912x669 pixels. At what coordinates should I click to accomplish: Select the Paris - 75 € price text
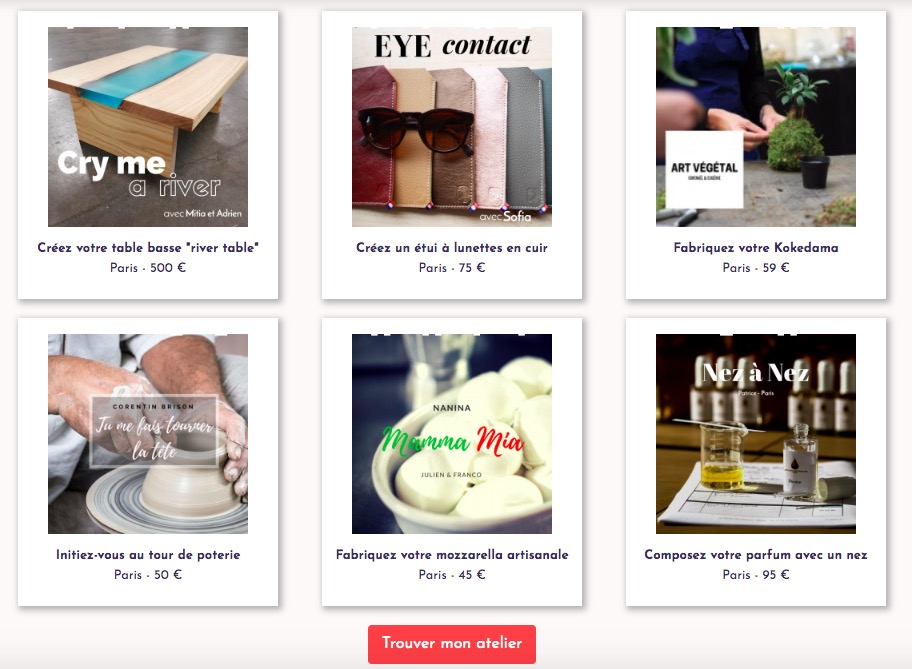pyautogui.click(x=452, y=268)
